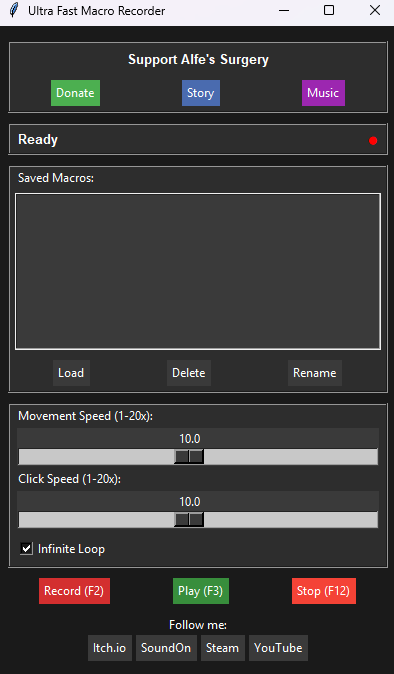Open the Music button
The width and height of the screenshot is (394, 674).
pyautogui.click(x=323, y=93)
